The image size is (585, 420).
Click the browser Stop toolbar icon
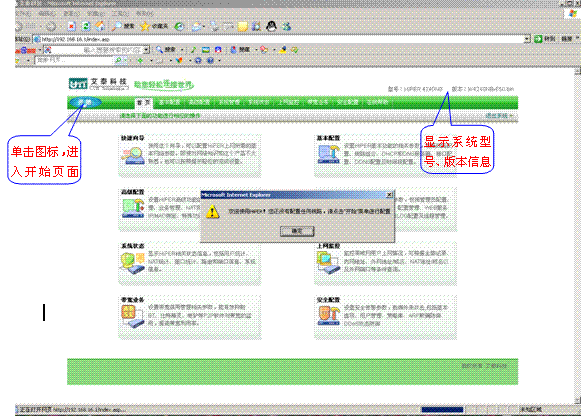click(x=71, y=26)
